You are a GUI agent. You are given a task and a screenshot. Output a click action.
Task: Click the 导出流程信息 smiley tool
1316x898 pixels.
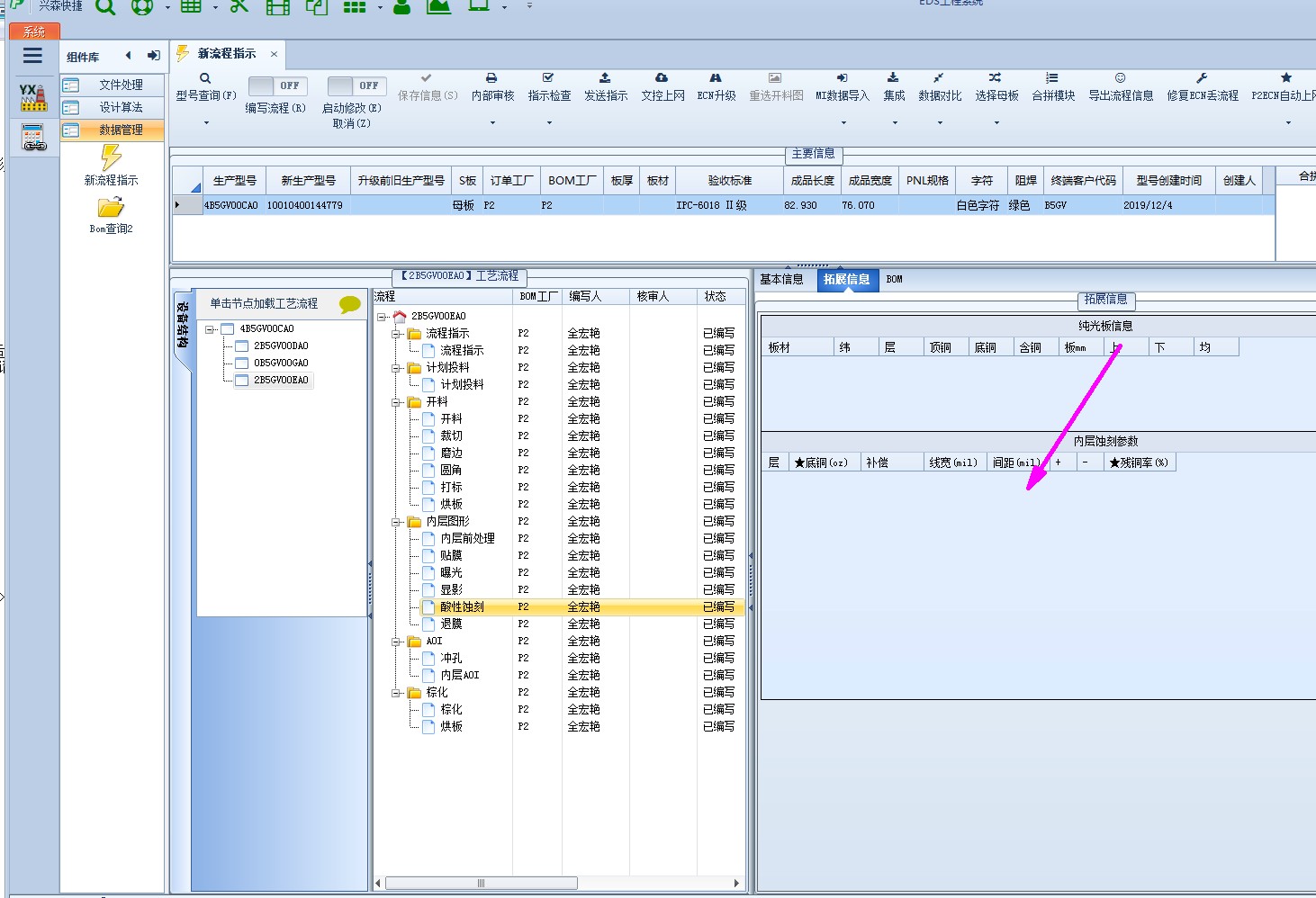(x=1121, y=87)
